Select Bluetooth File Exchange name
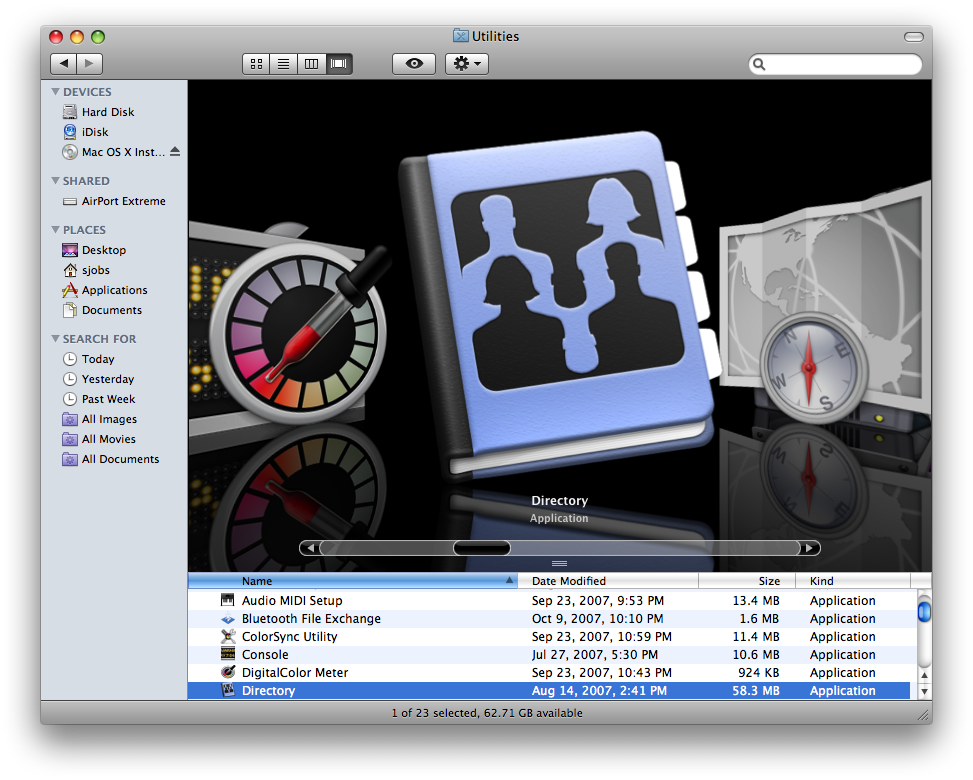973x780 pixels. (312, 619)
